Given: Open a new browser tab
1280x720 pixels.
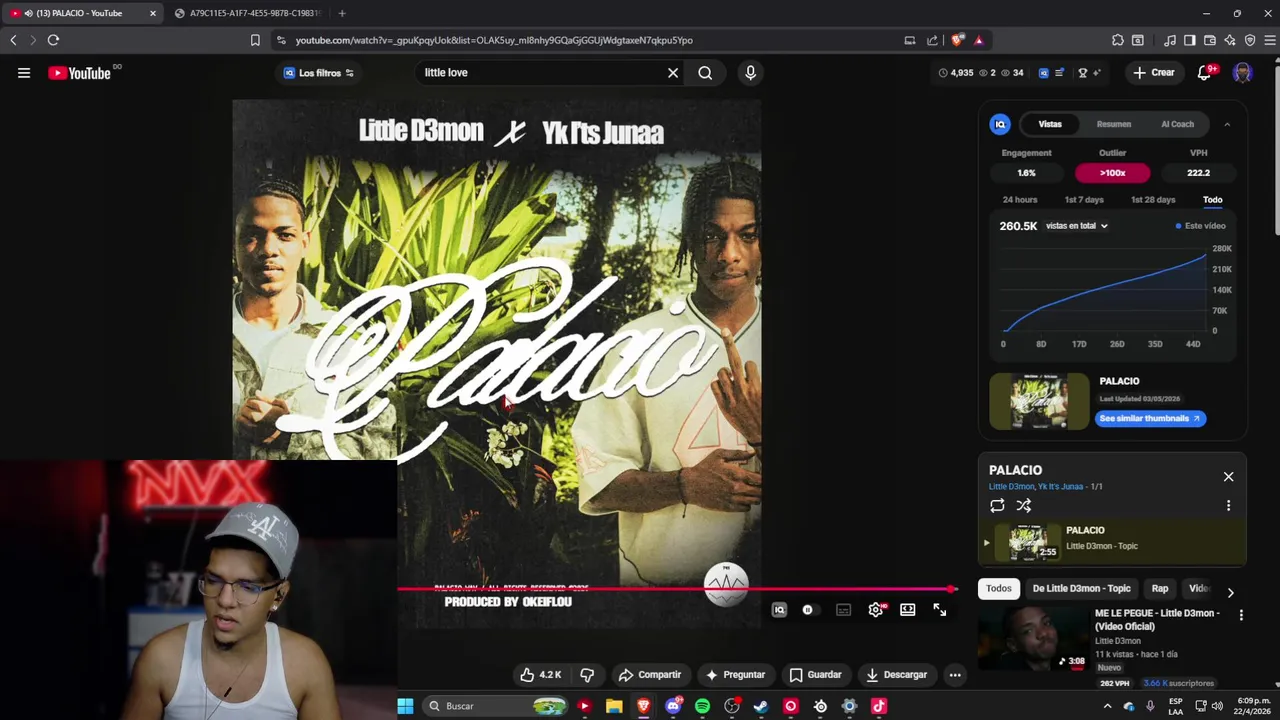Looking at the screenshot, I should (x=342, y=13).
